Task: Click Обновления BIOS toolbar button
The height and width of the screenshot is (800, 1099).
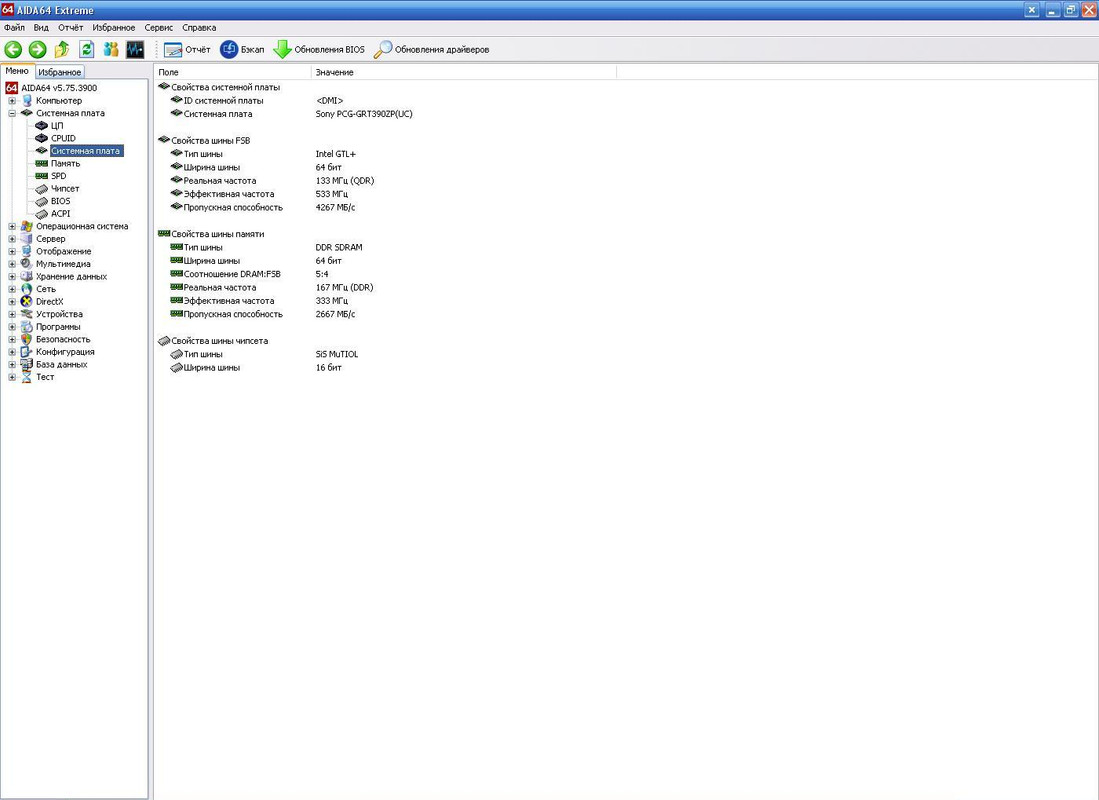Action: [320, 50]
